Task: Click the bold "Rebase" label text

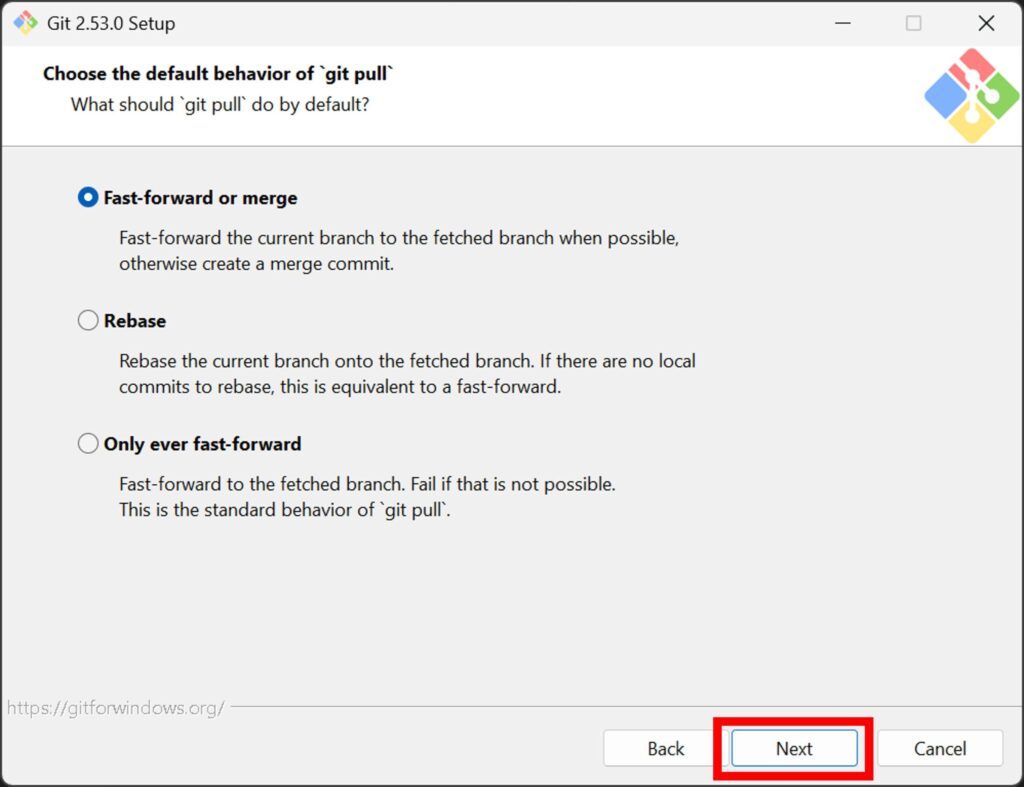Action: click(x=135, y=321)
